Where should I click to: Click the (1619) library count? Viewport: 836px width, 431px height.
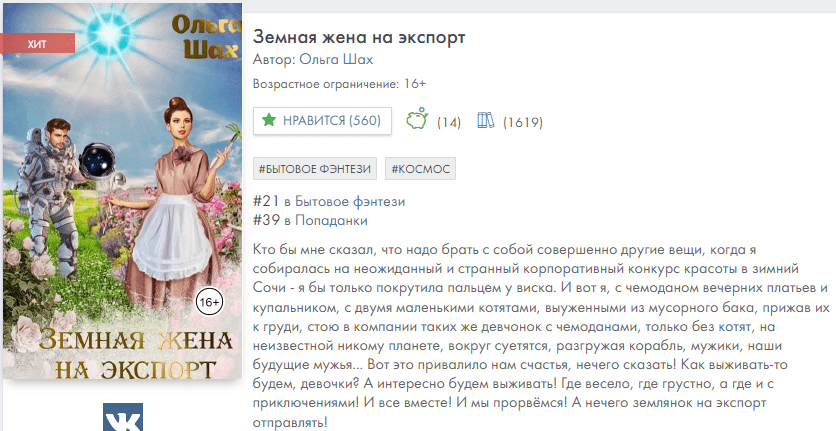click(522, 122)
